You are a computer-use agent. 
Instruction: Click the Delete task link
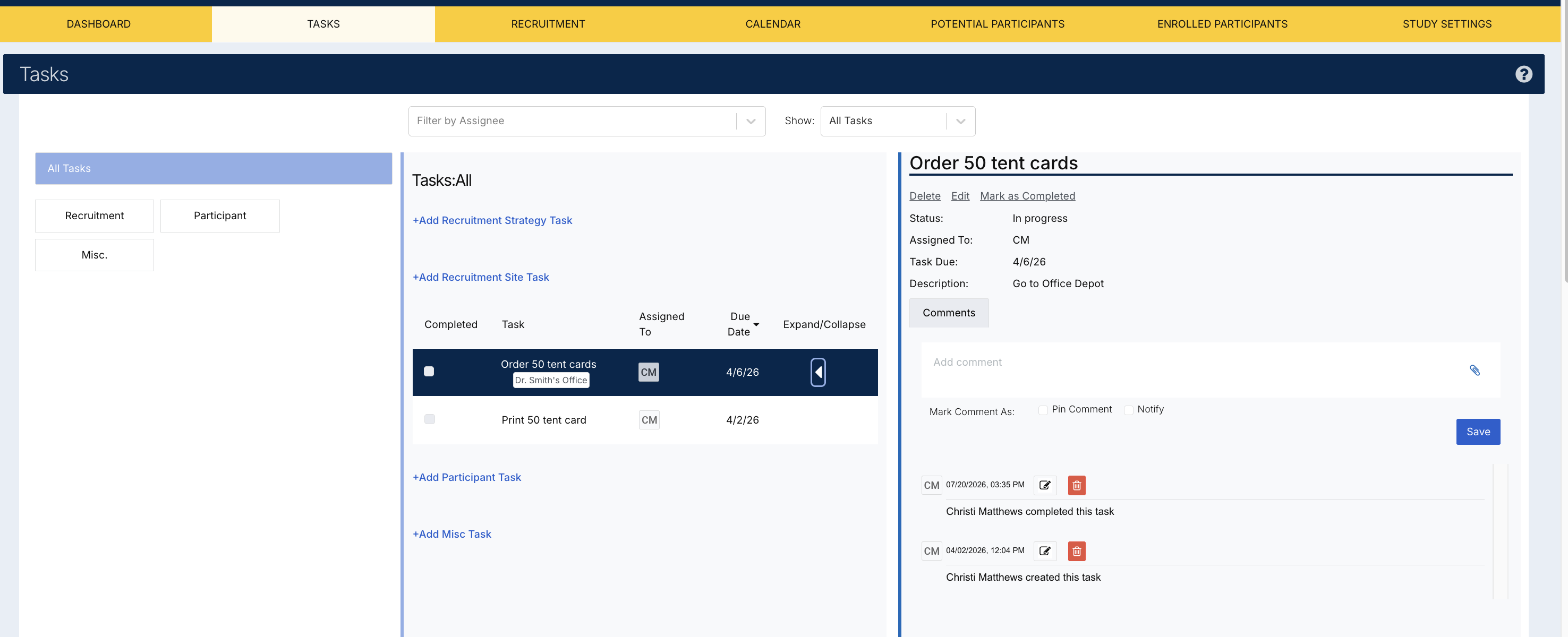point(925,196)
